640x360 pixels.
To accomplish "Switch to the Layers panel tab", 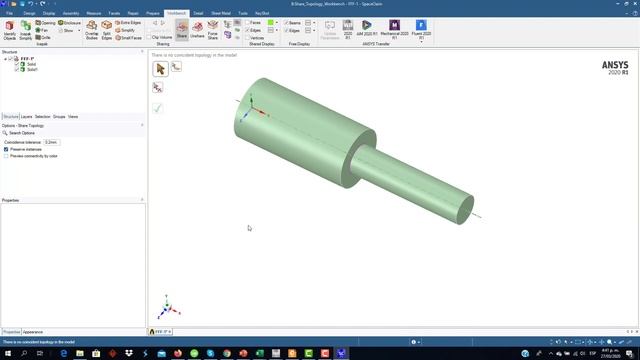I will pyautogui.click(x=27, y=117).
